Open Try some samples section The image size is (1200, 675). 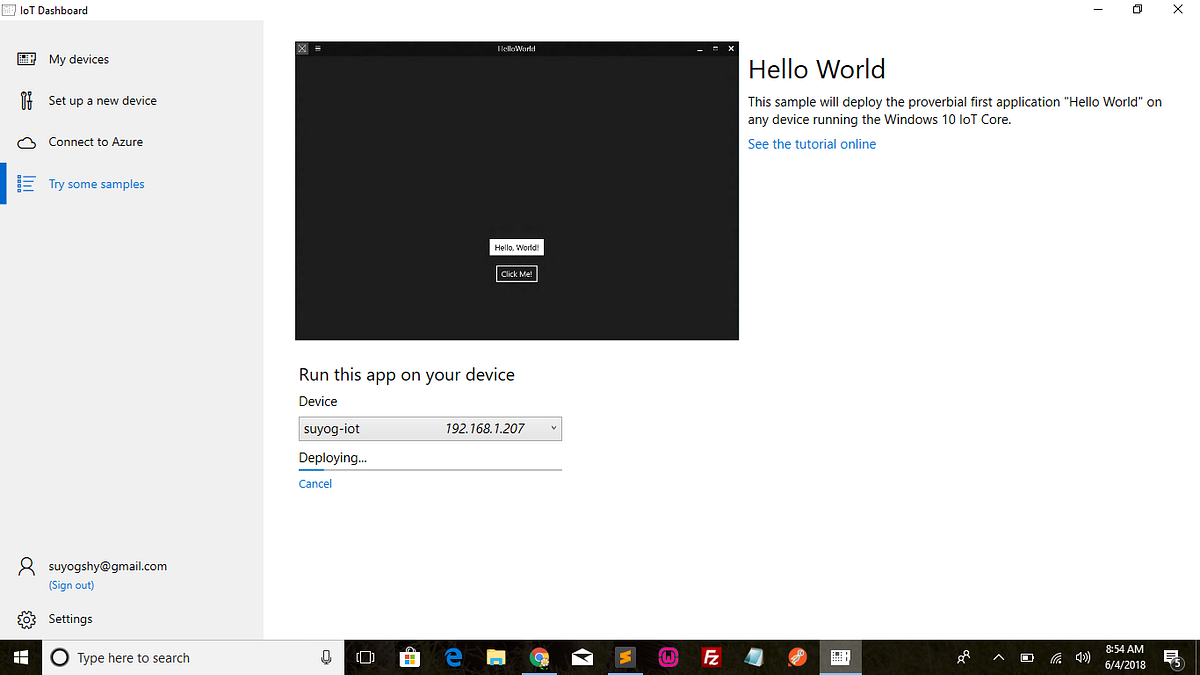131,184
